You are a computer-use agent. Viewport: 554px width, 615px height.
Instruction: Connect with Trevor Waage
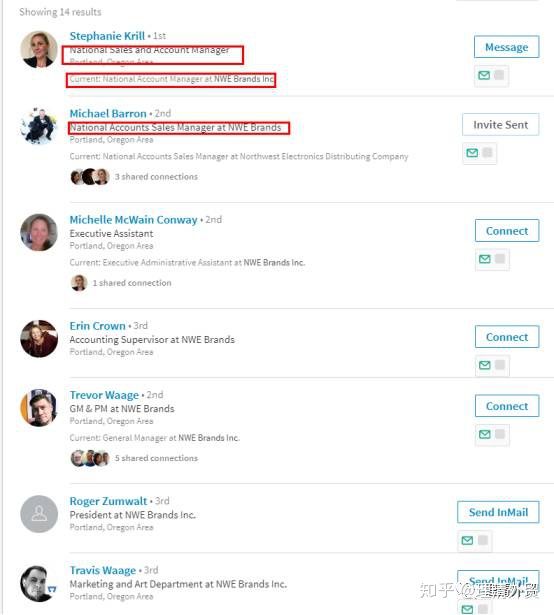click(507, 406)
